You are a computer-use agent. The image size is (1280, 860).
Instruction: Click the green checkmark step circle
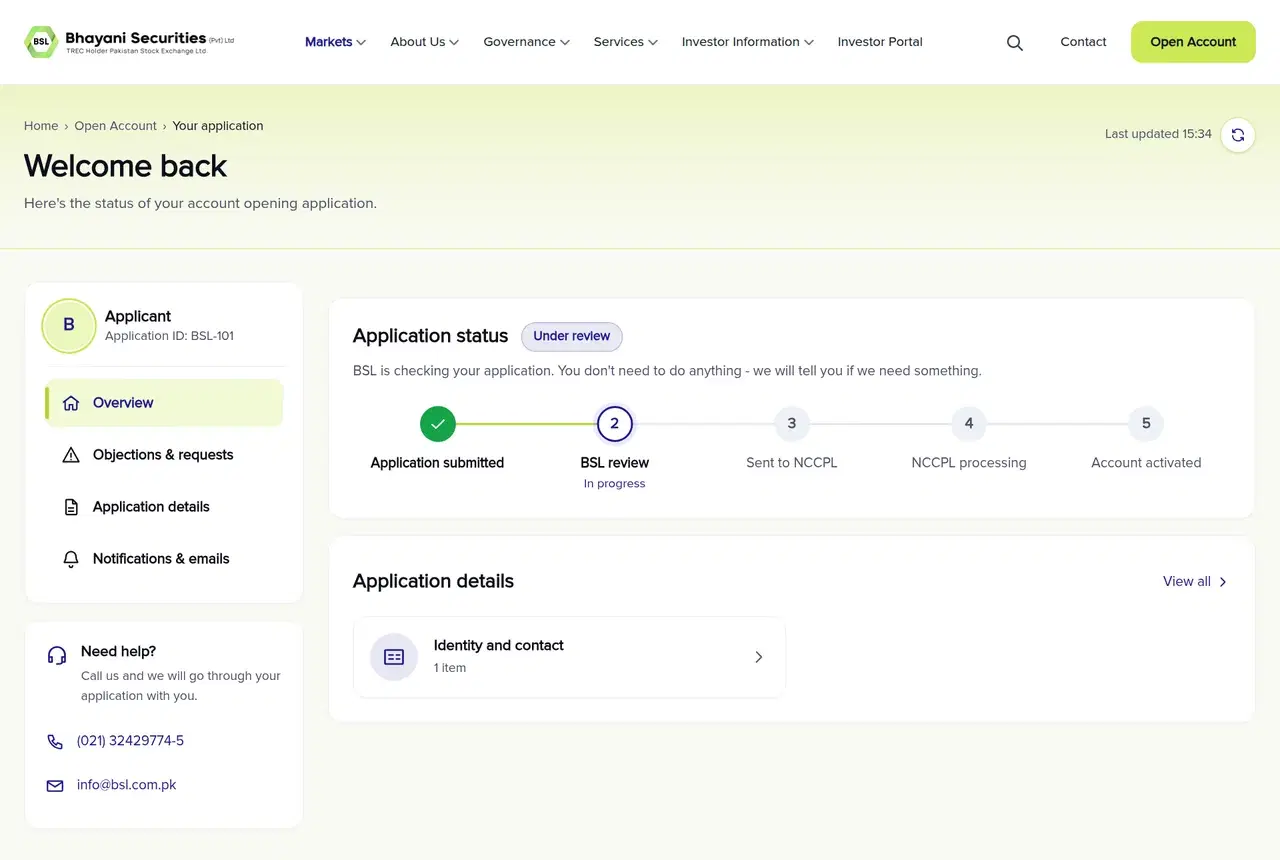pos(438,424)
